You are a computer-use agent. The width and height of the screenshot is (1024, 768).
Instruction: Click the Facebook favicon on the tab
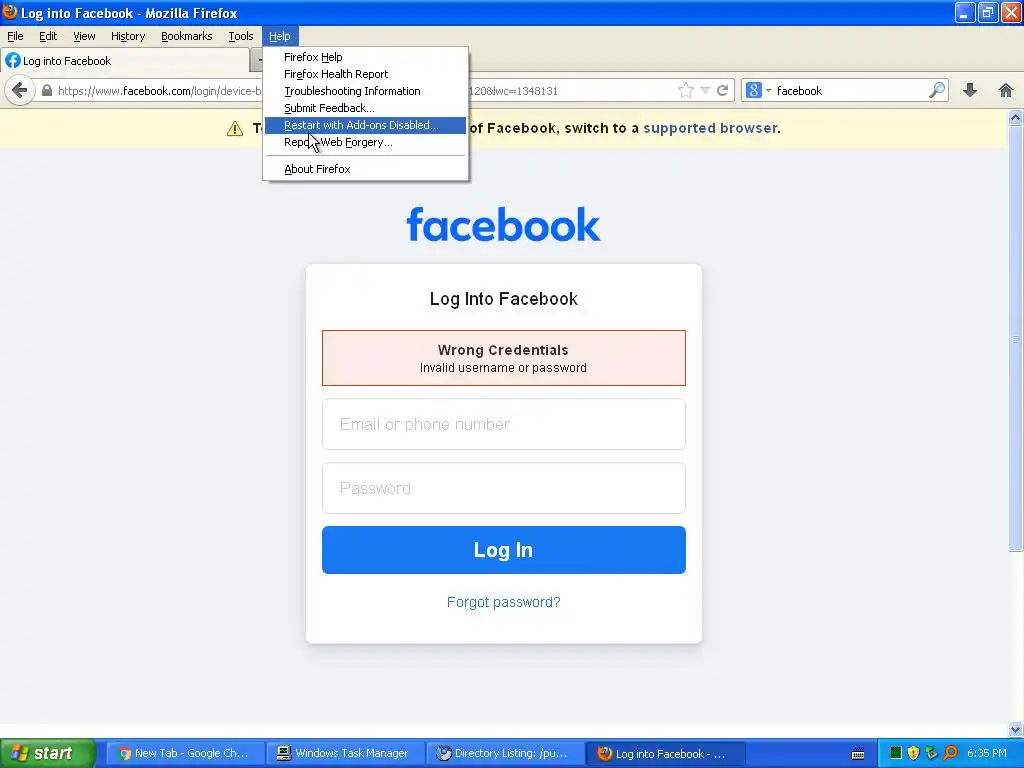12,61
